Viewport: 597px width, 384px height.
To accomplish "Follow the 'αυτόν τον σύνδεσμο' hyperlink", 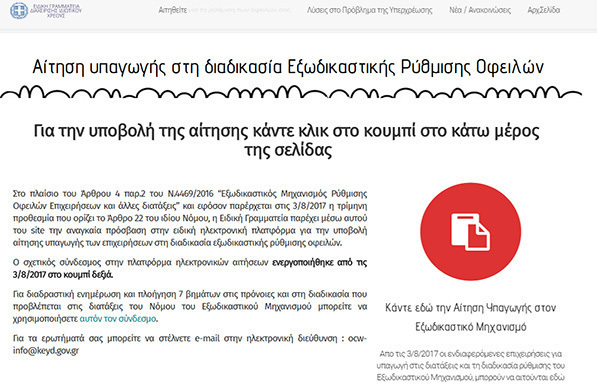I will point(118,319).
